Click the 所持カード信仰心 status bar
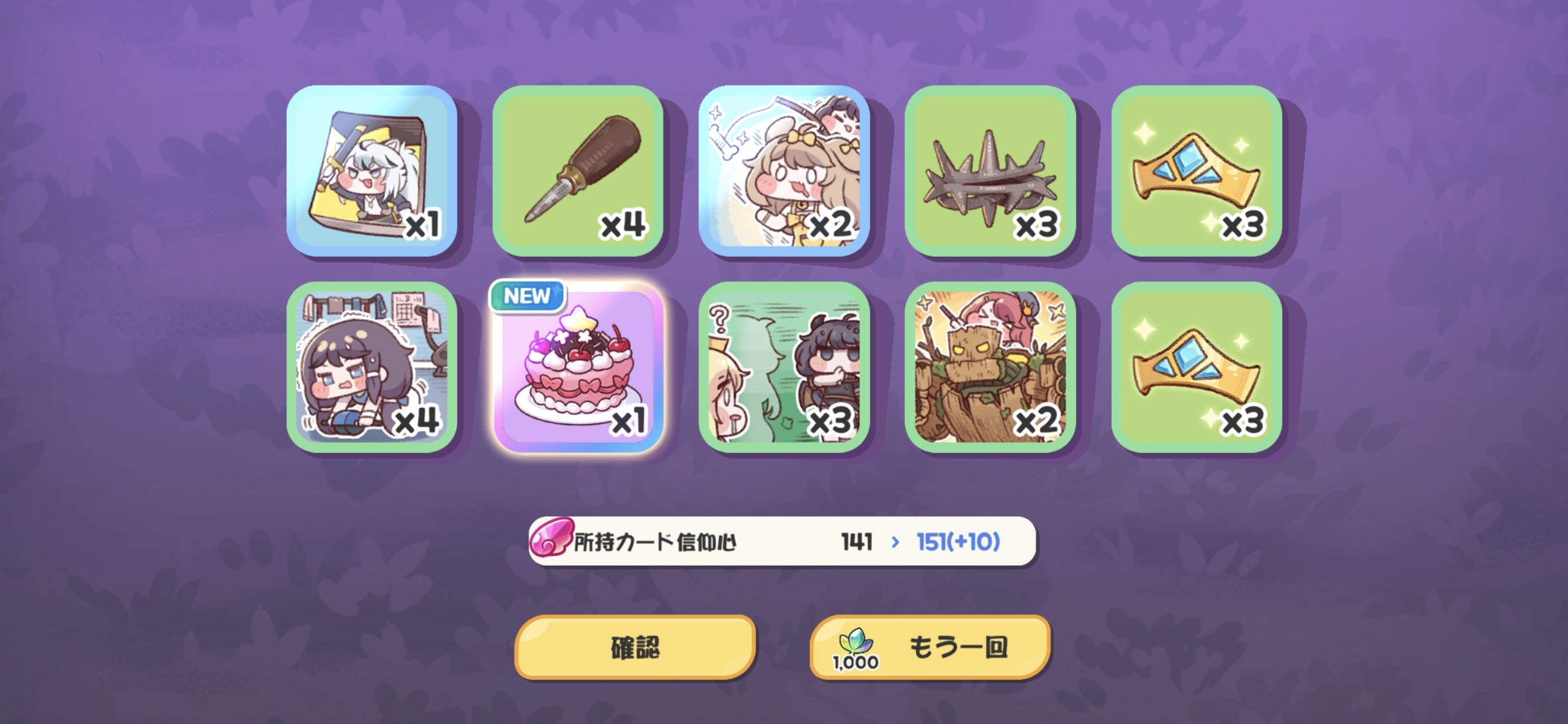1568x724 pixels. (782, 541)
